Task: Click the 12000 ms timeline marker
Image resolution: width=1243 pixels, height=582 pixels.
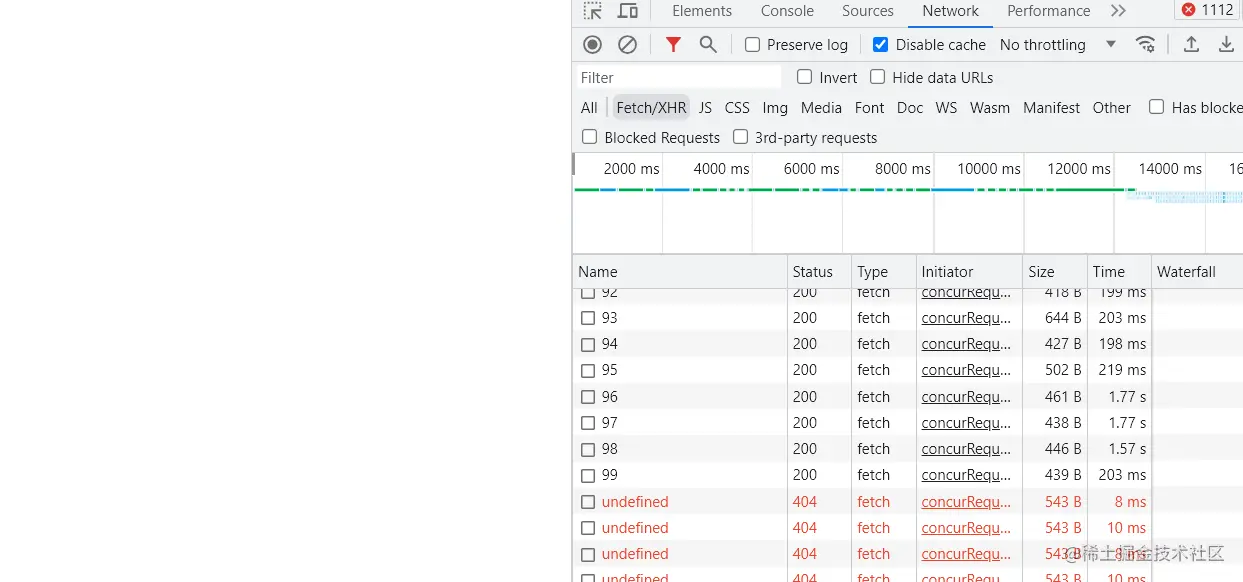Action: click(1079, 169)
